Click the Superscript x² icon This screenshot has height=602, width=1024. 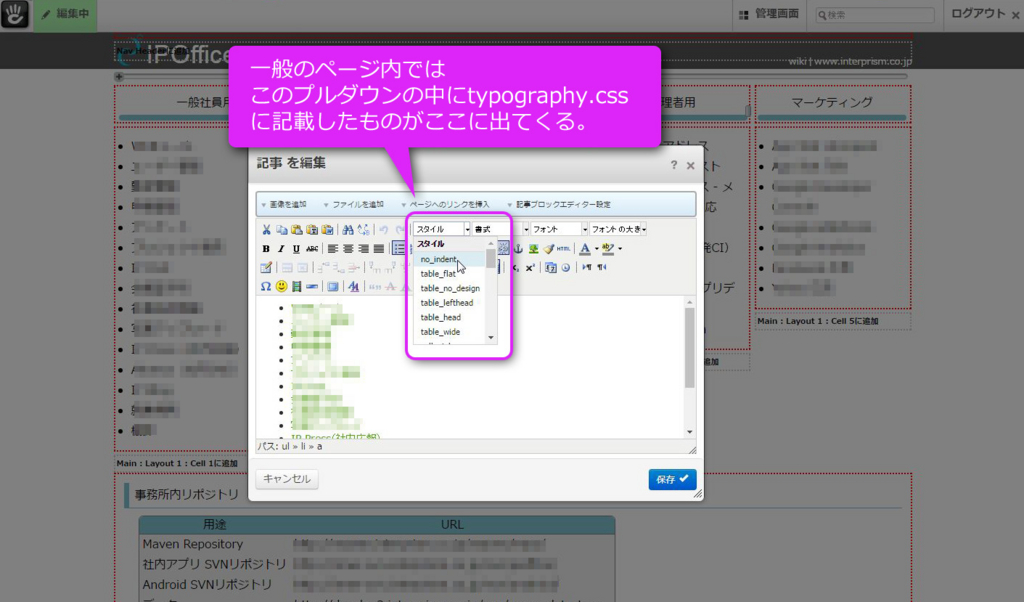[530, 268]
